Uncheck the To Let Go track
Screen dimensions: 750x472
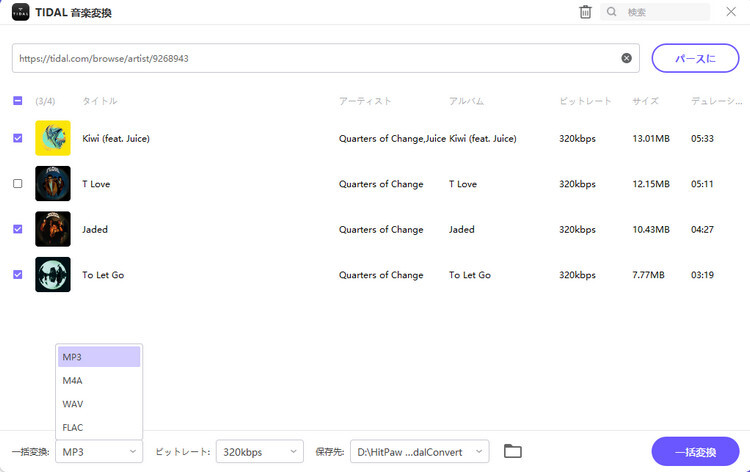[x=18, y=274]
